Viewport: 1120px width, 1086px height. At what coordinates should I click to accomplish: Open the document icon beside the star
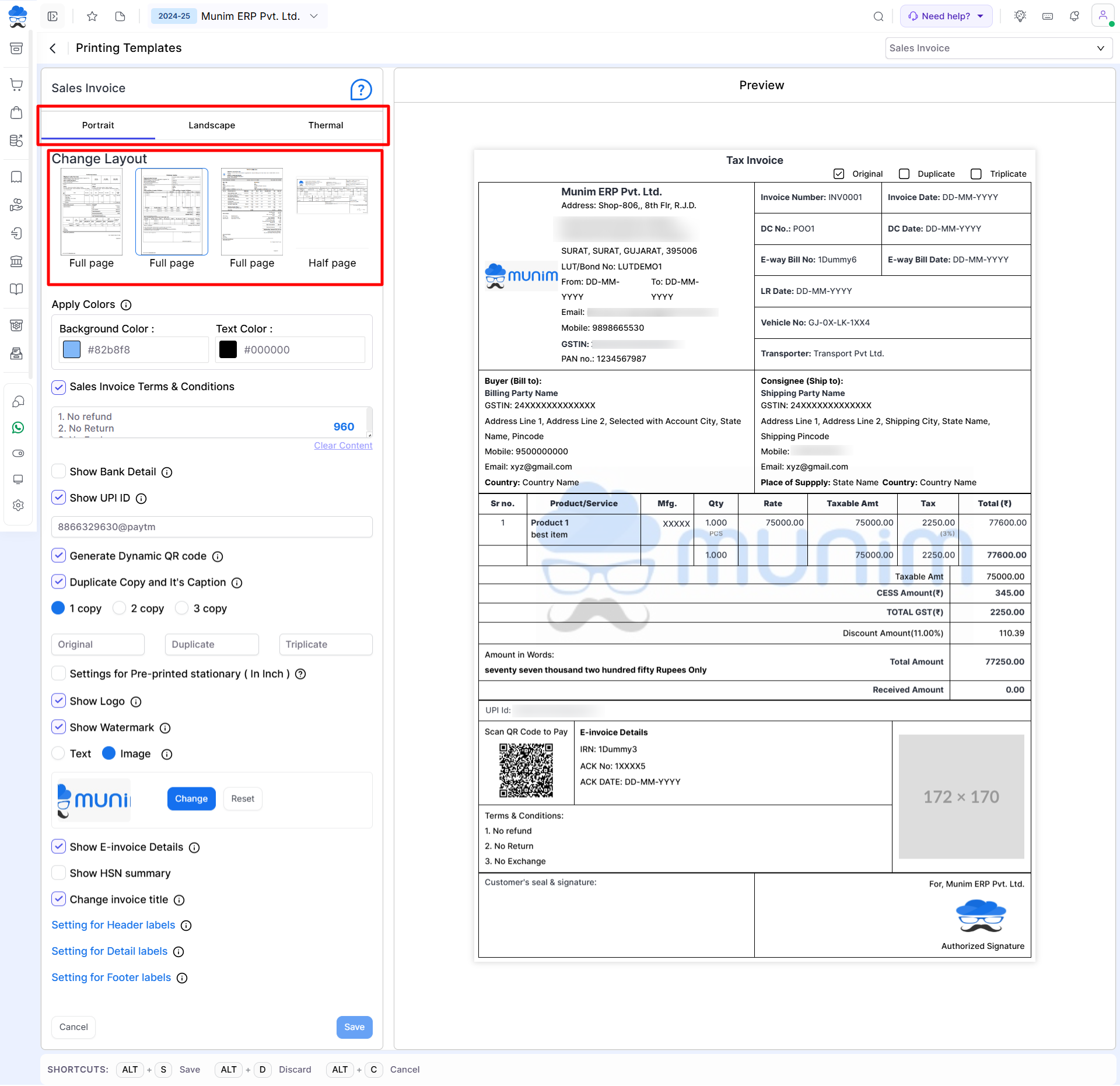click(120, 16)
